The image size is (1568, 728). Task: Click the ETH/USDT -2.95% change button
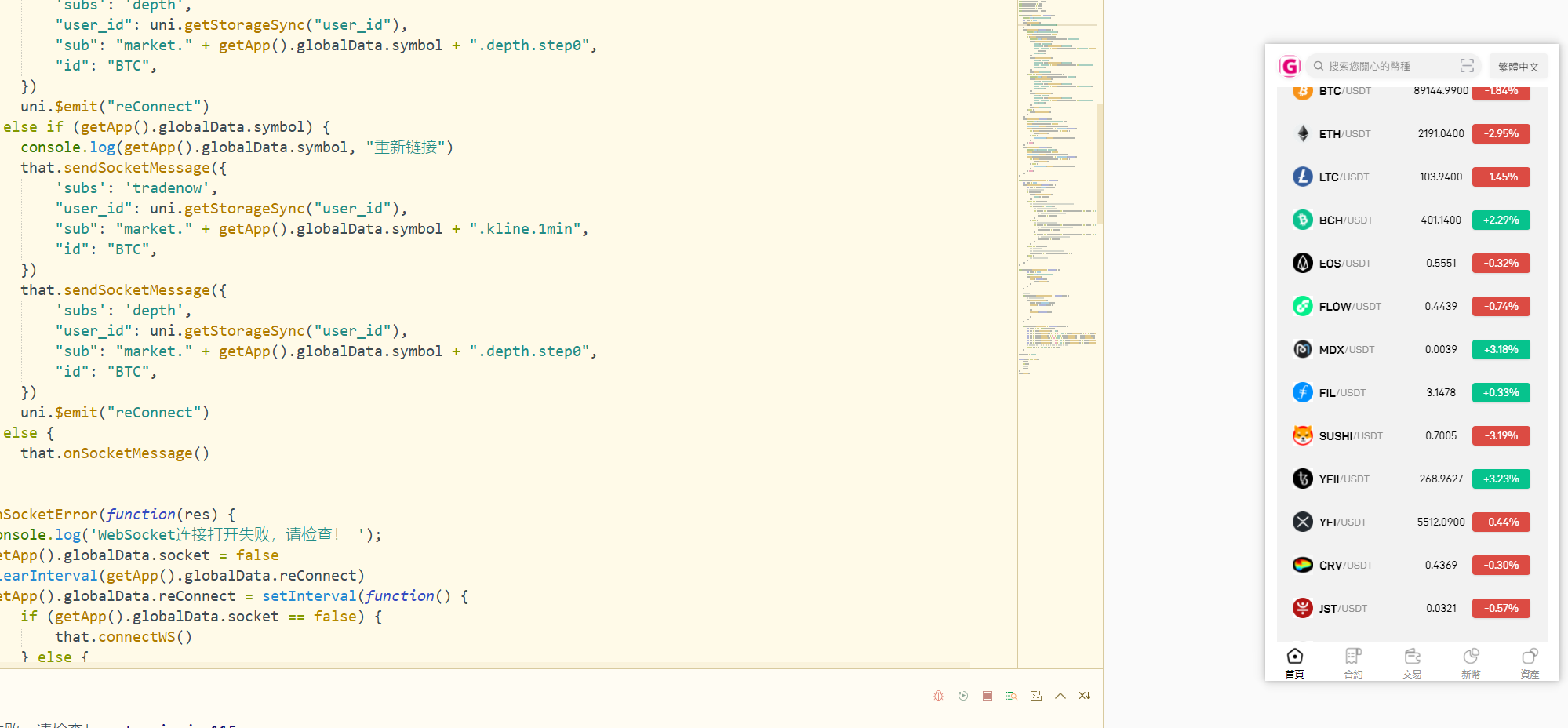click(1501, 134)
